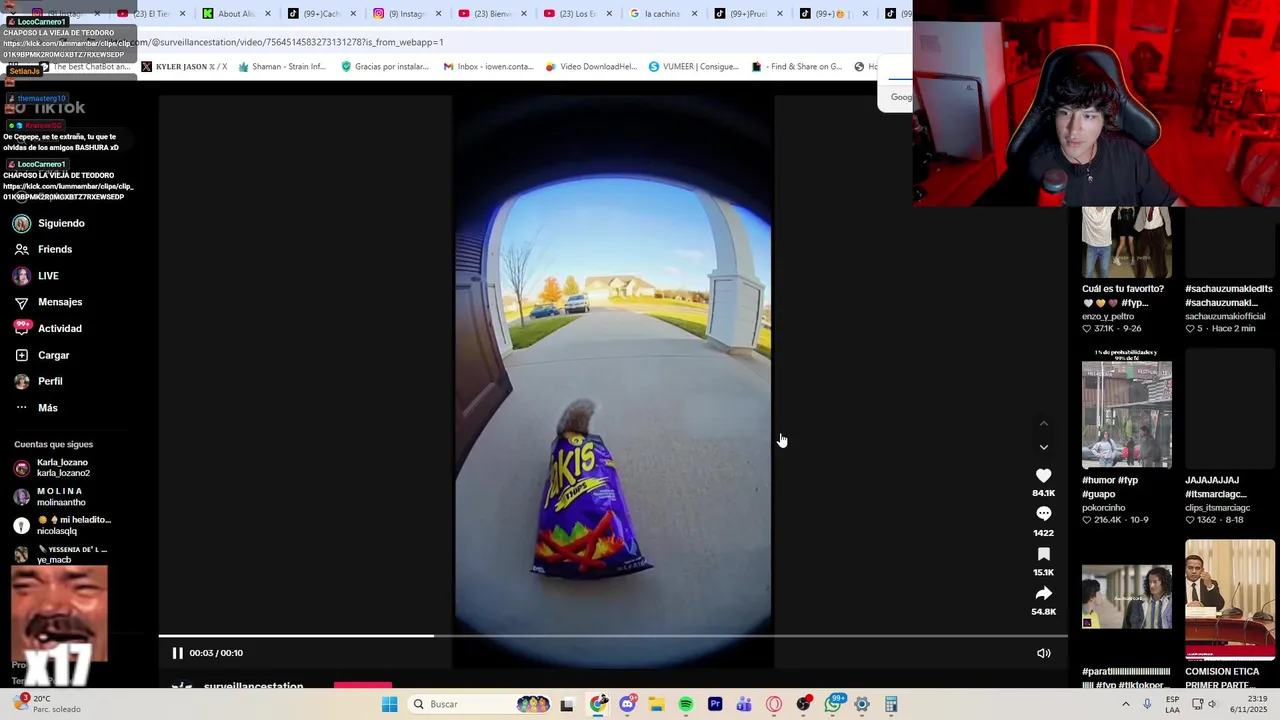The height and width of the screenshot is (720, 1280).
Task: Like the video showing 84.1K hearts
Action: pyautogui.click(x=1043, y=476)
